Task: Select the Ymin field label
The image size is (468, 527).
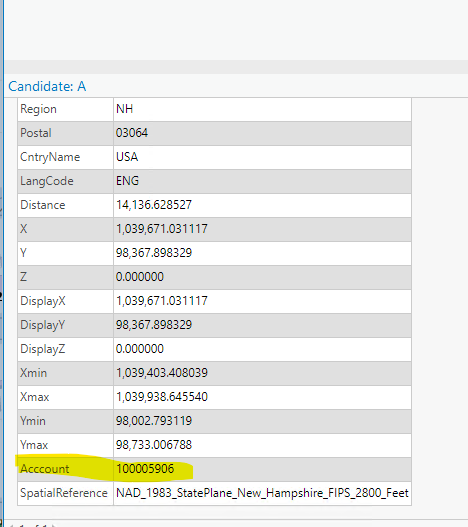Action: 33,421
